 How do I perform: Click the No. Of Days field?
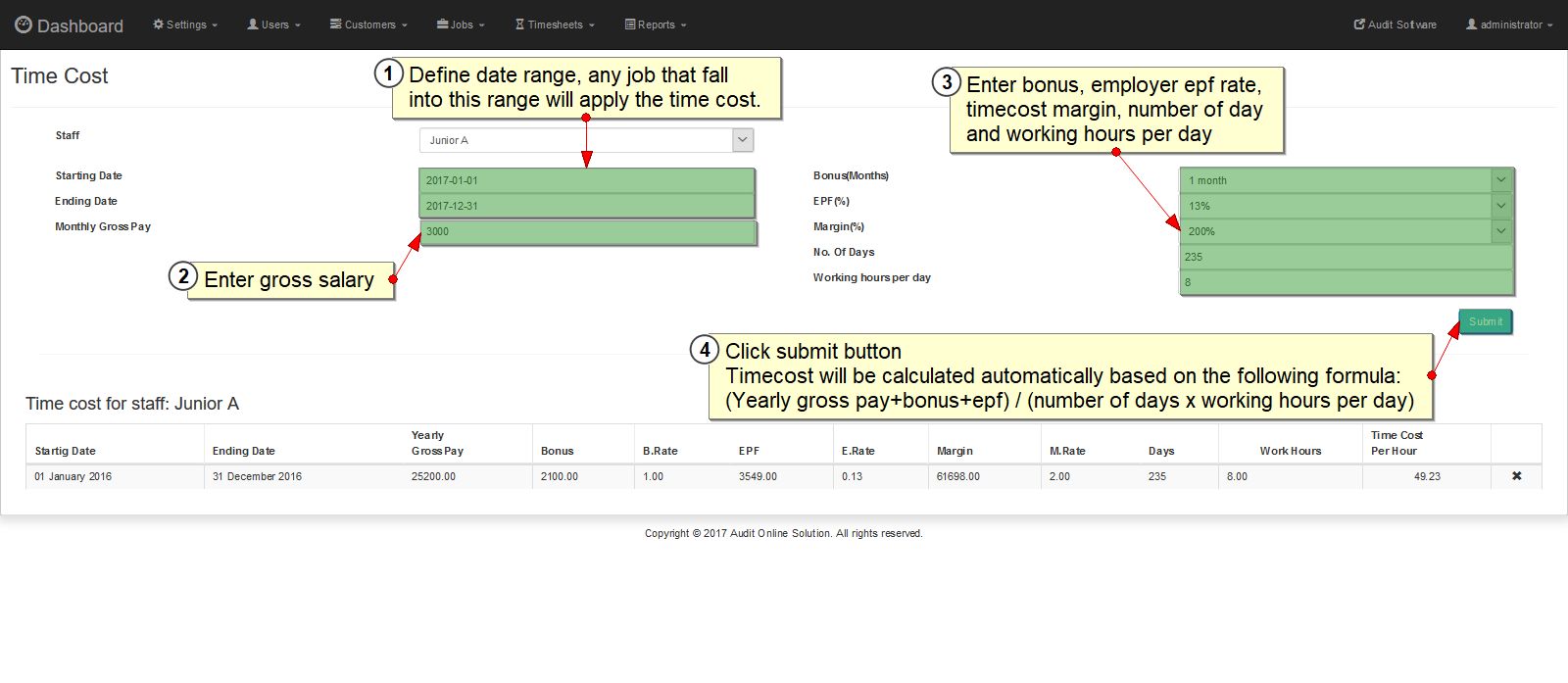[1346, 257]
